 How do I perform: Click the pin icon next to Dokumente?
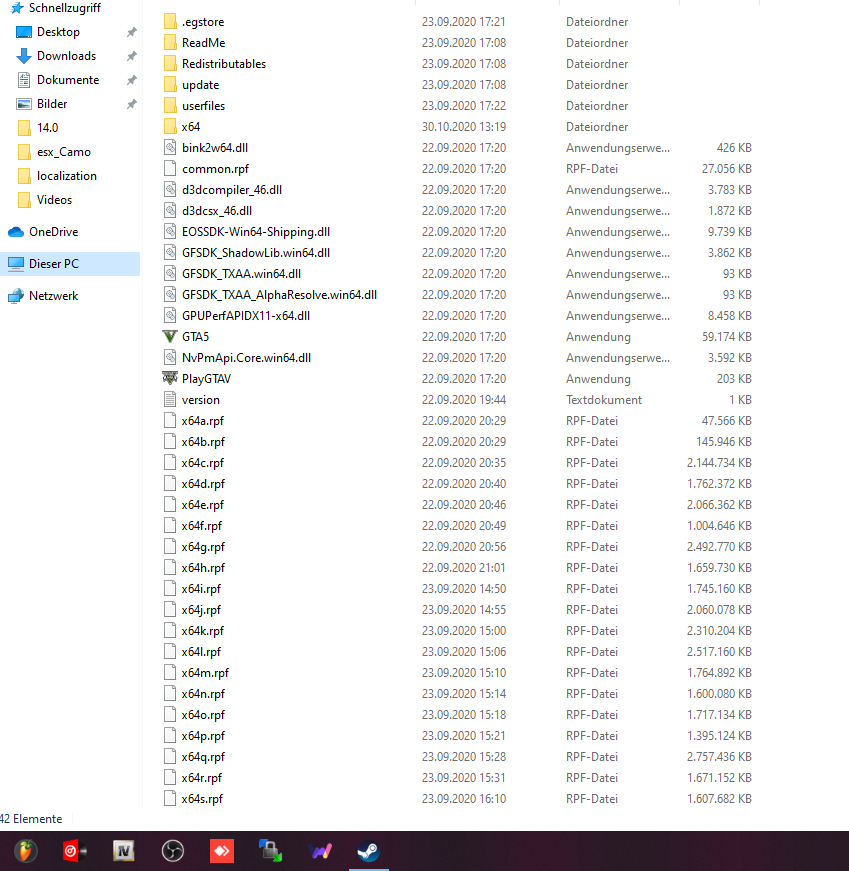point(132,80)
